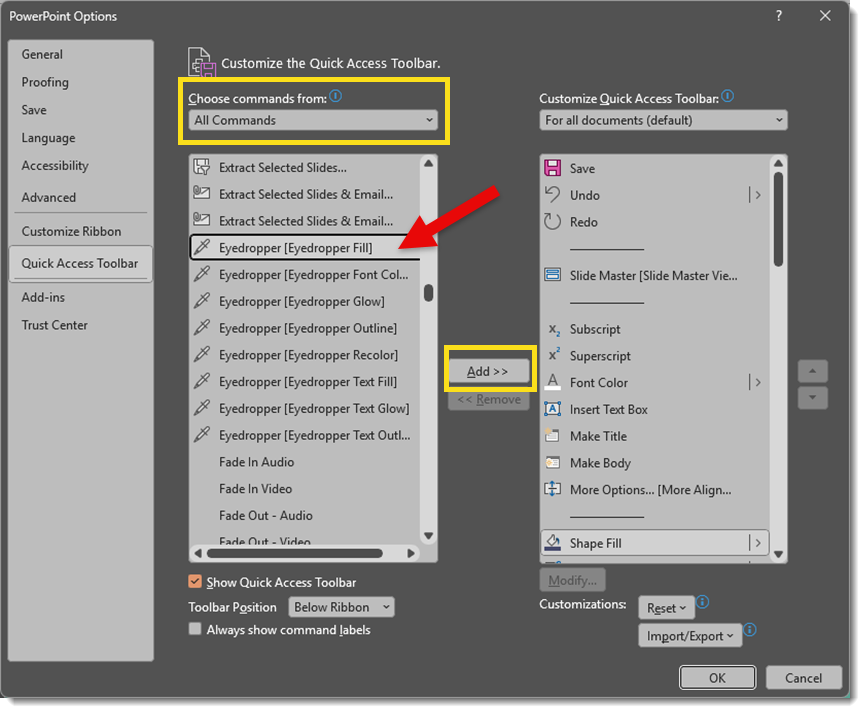Uncheck Show Quick Access Toolbar checkbox

coord(195,581)
